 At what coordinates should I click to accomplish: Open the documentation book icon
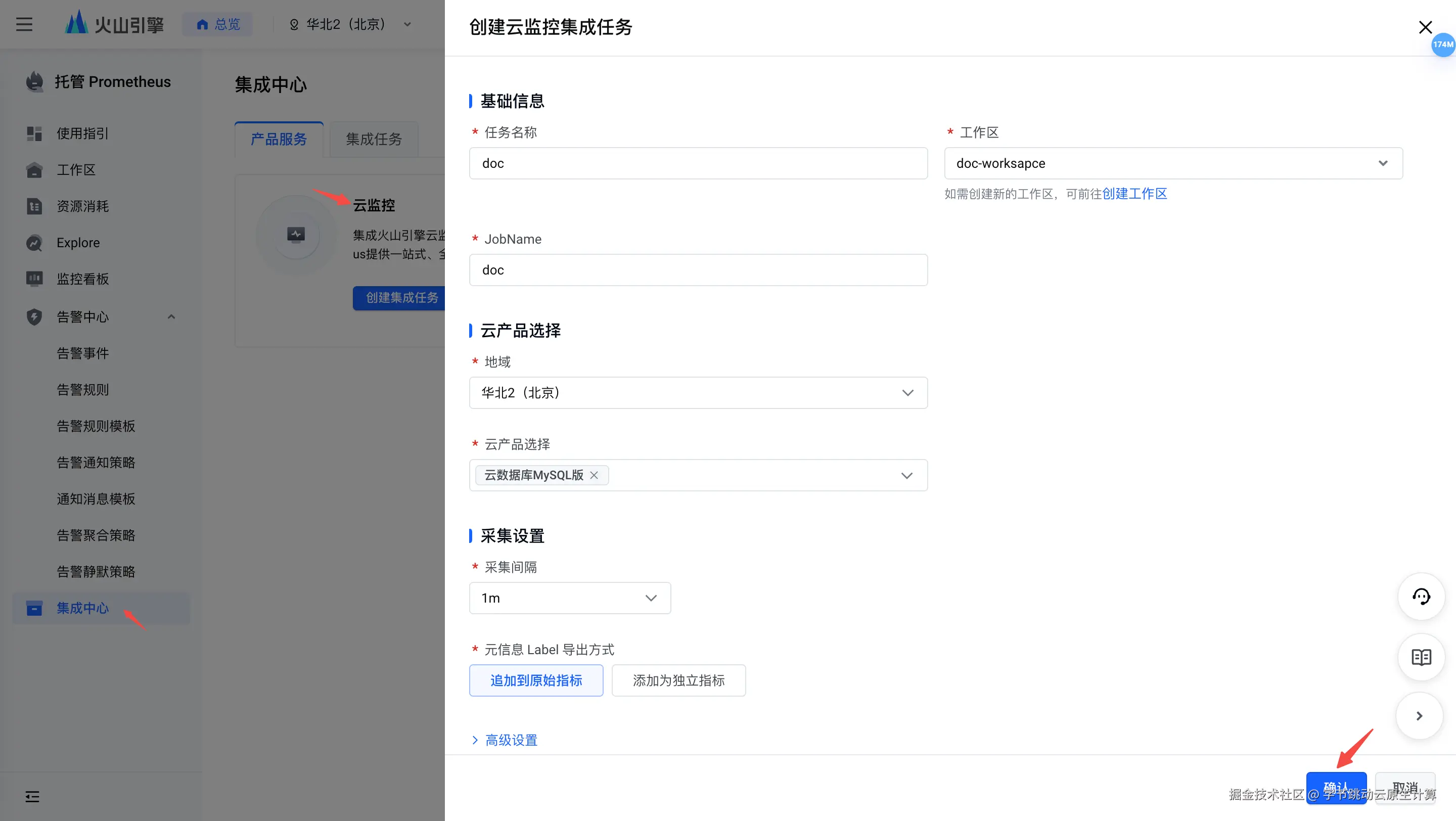coord(1421,657)
